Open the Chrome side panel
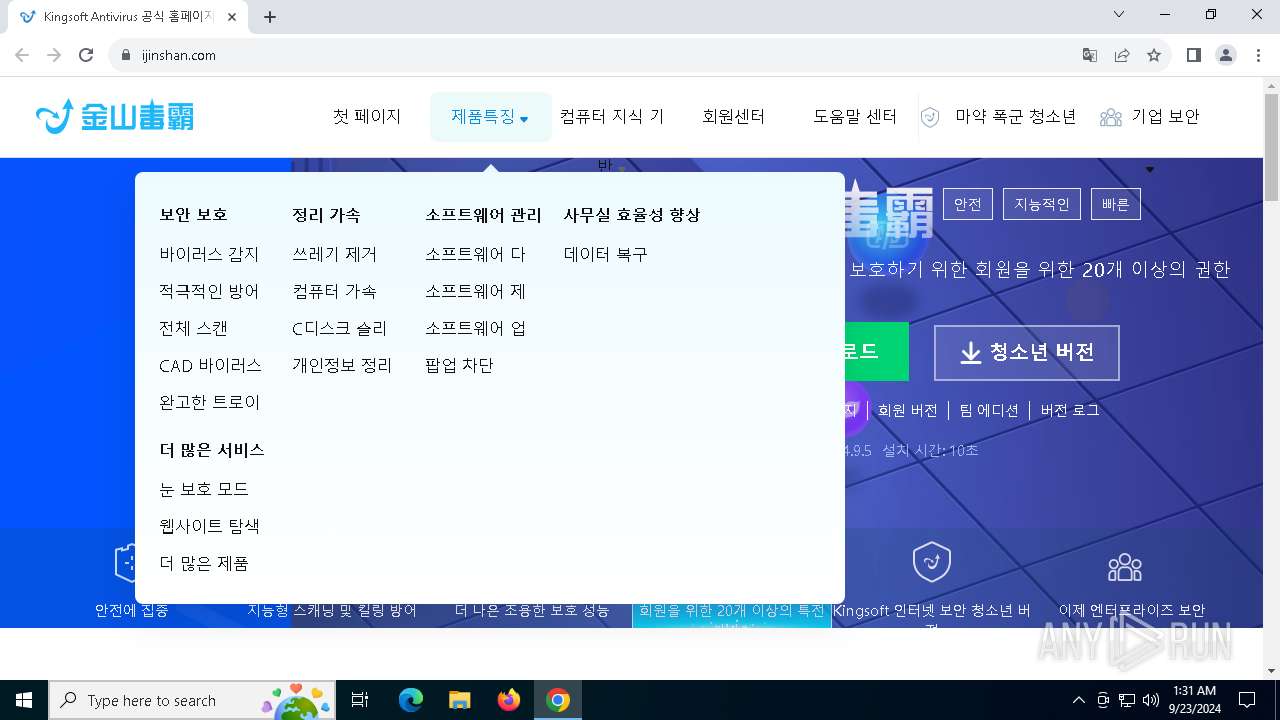 click(1193, 55)
